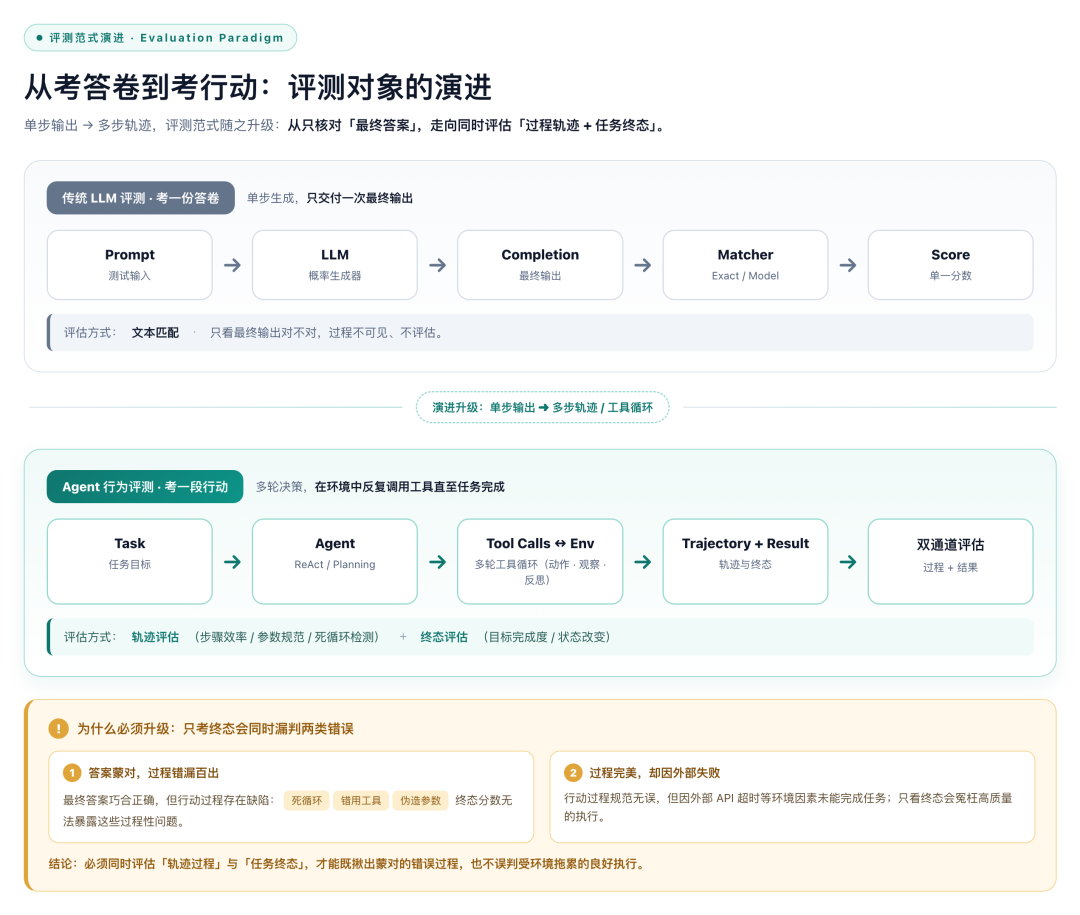The image size is (1080, 915).
Task: Select the Task 任务目标 card
Action: [129, 562]
